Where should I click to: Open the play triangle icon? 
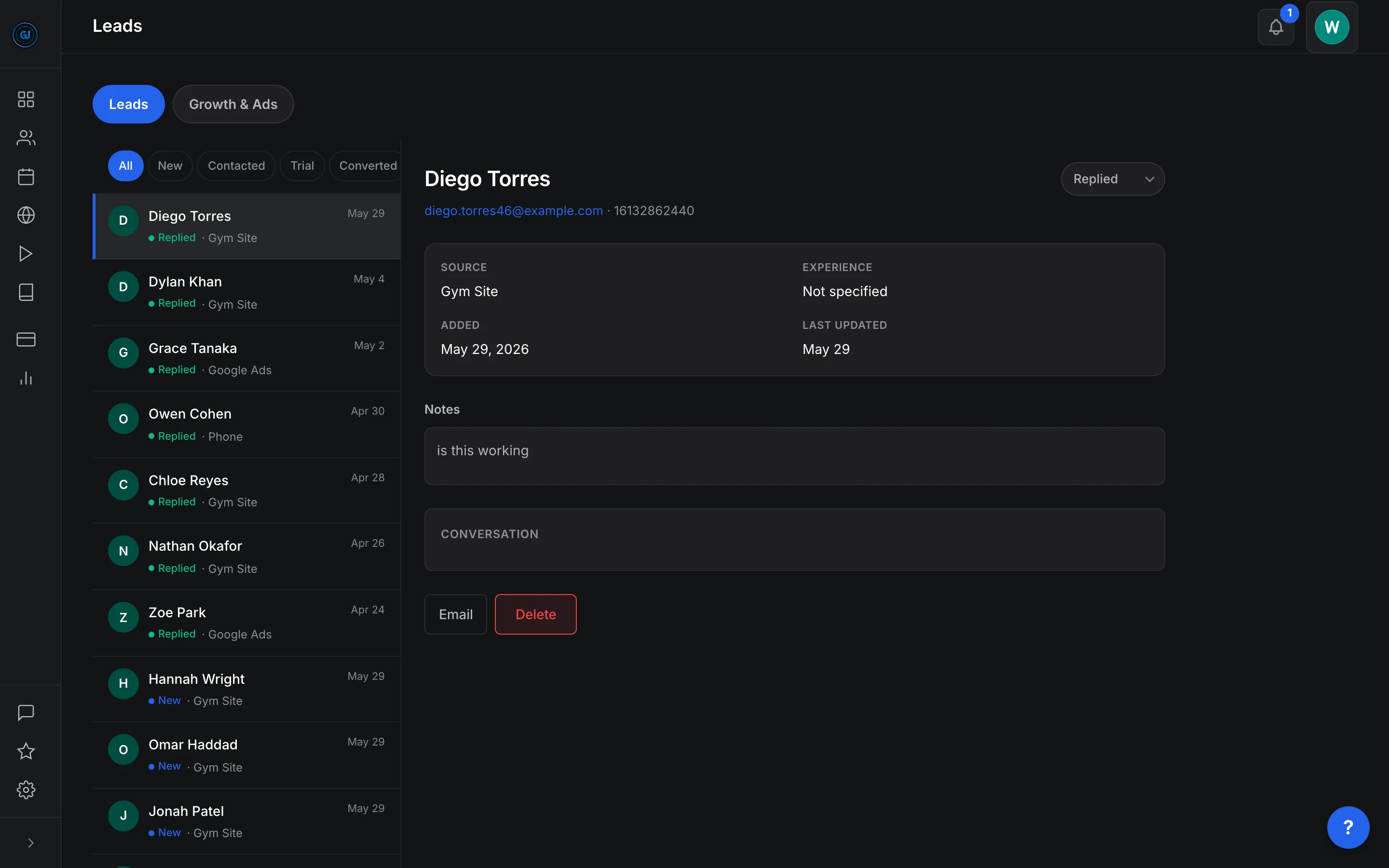26,254
